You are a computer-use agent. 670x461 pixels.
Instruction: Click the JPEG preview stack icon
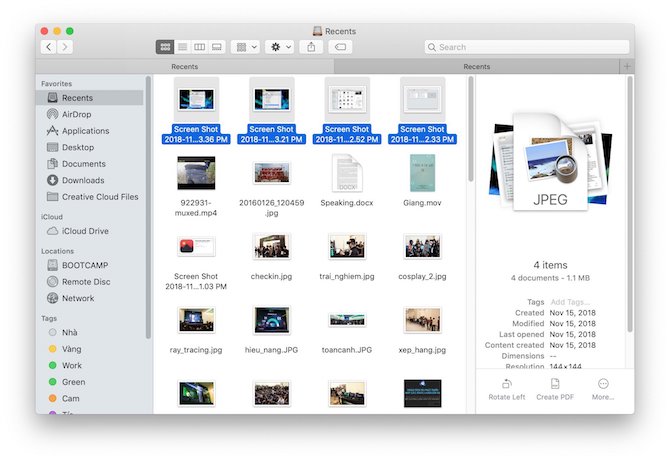(550, 162)
